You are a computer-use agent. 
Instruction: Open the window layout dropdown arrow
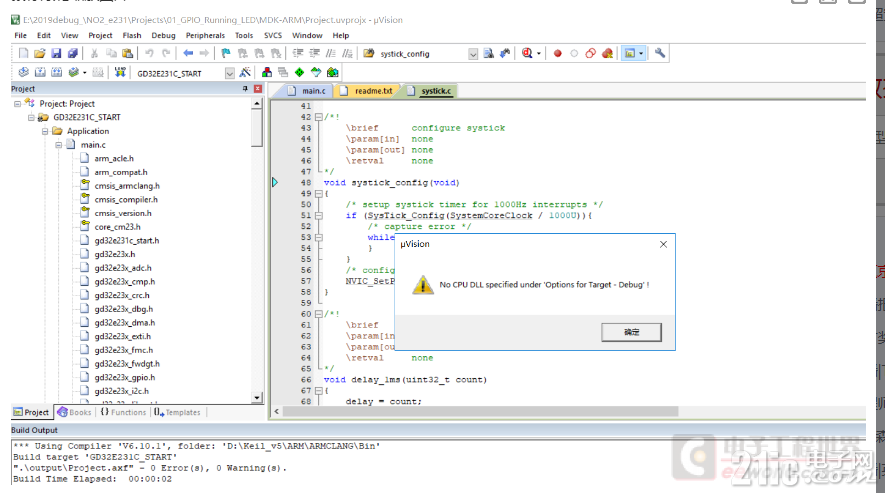[641, 54]
